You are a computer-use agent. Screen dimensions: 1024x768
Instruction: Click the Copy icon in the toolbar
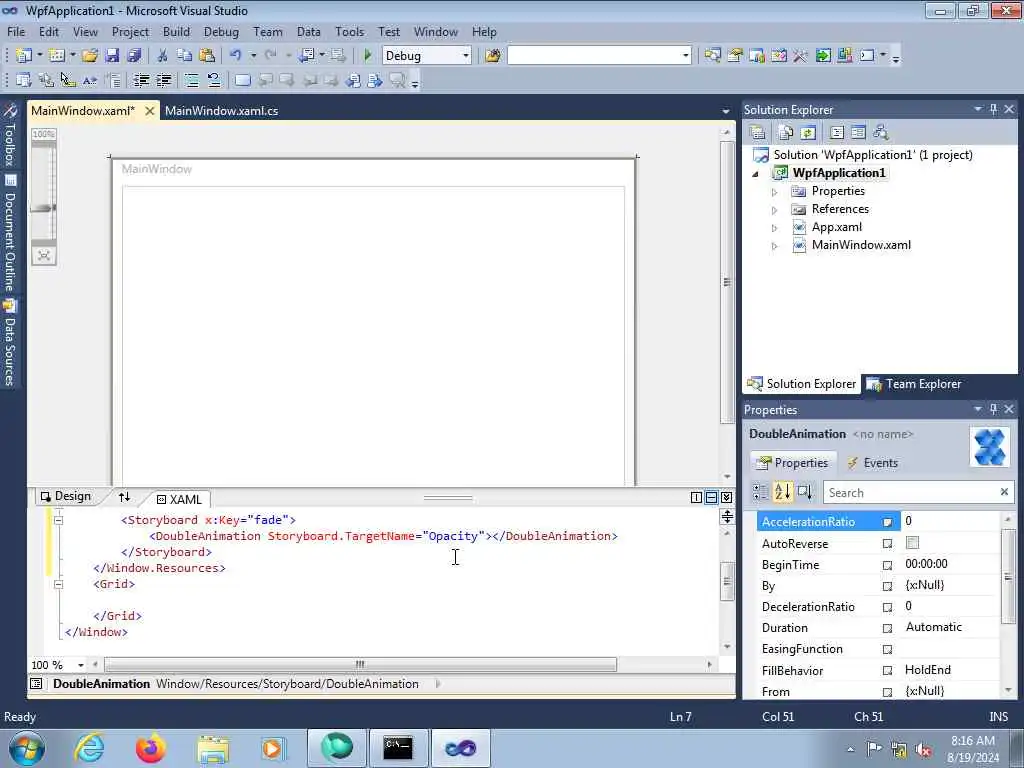point(185,56)
